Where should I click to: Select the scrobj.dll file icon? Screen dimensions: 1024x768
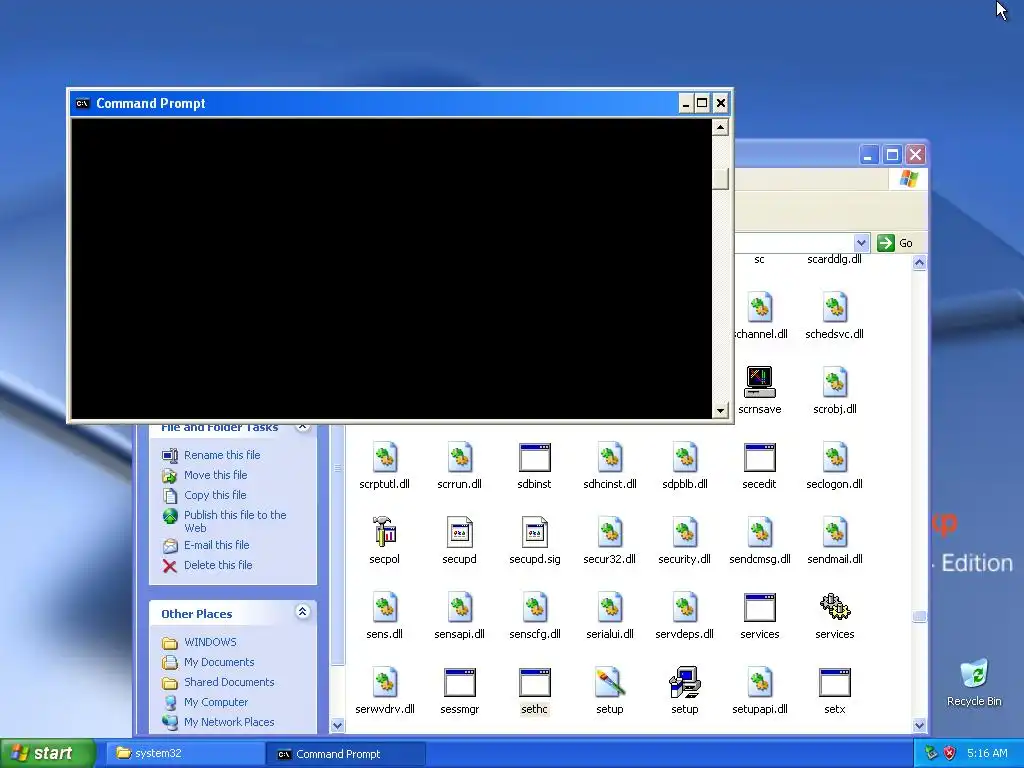[x=835, y=382]
